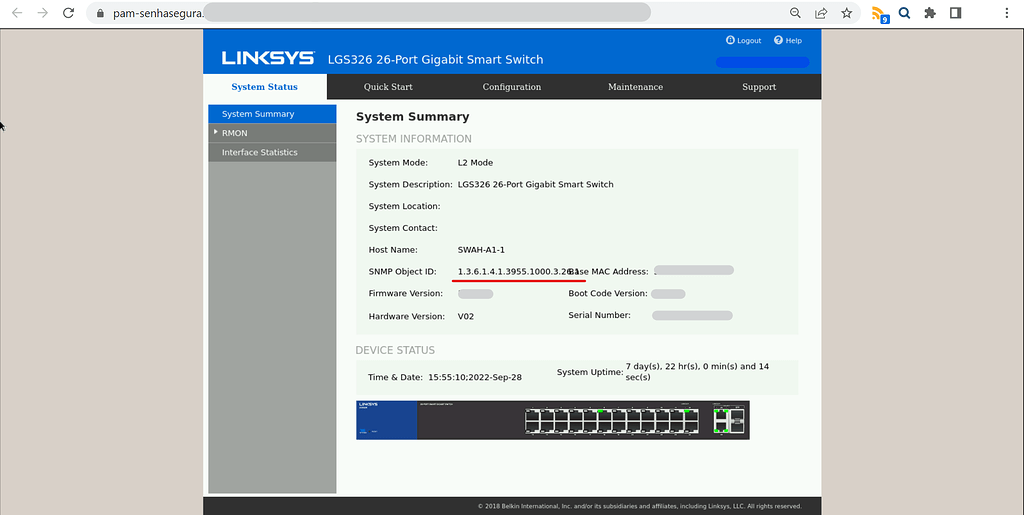Click the Belkin copyright footer text
Screen dimensions: 1024x515
click(639, 506)
